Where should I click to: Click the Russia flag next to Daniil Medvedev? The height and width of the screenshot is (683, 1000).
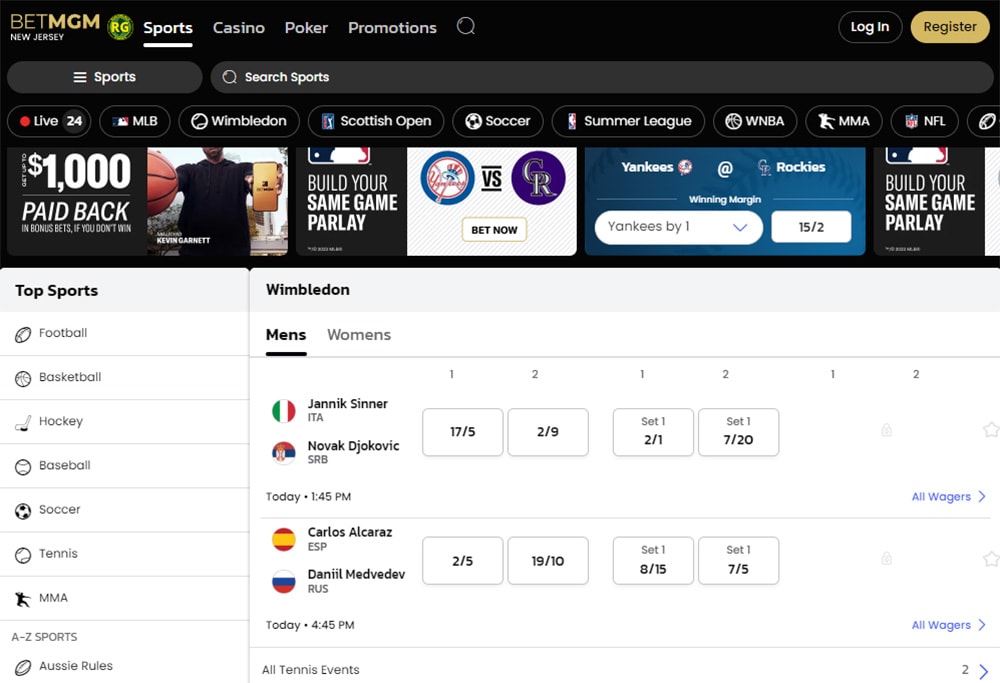coord(284,582)
